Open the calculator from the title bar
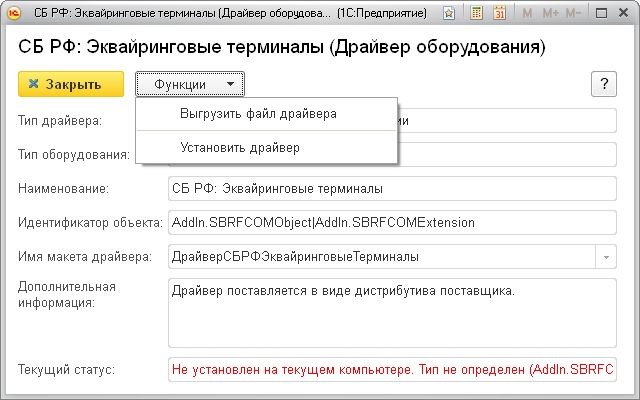Image resolution: width=640 pixels, height=400 pixels. [476, 15]
